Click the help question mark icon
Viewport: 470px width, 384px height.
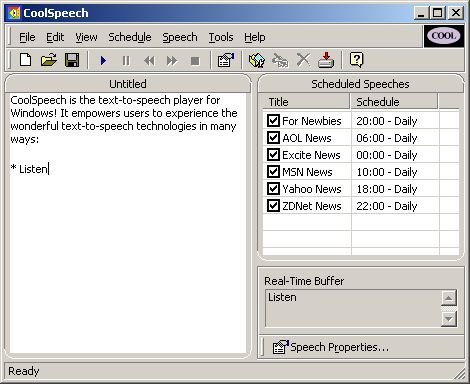click(356, 60)
